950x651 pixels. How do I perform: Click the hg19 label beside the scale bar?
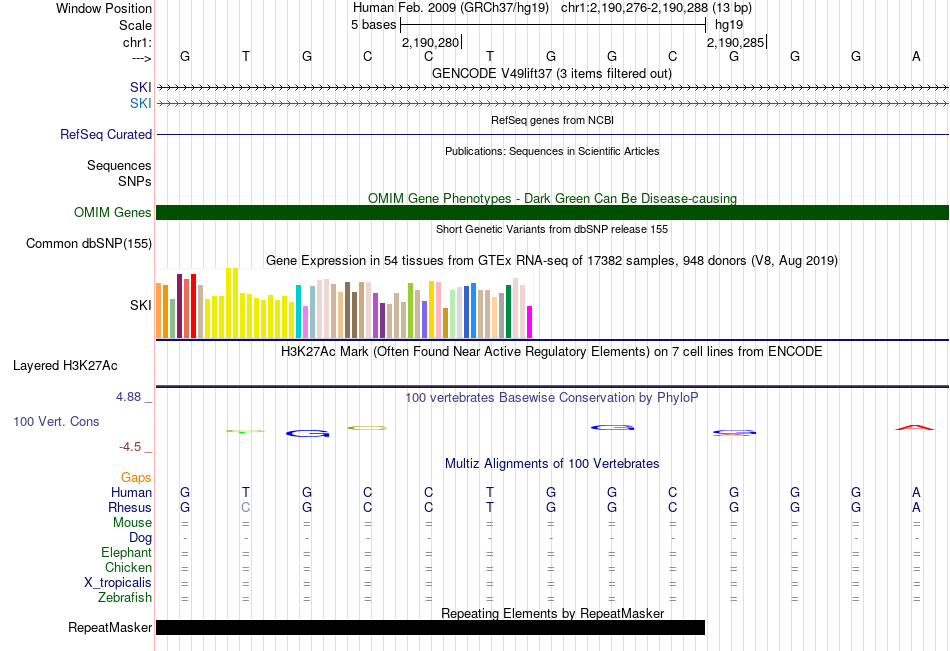pyautogui.click(x=729, y=25)
